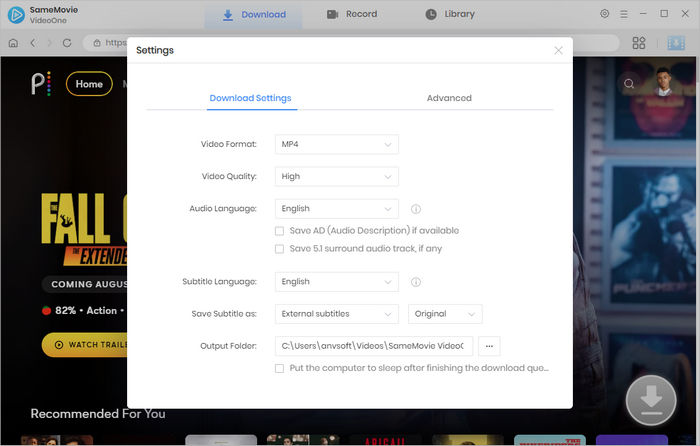The height and width of the screenshot is (446, 700).
Task: Click the Coming August badge
Action: [x=86, y=284]
